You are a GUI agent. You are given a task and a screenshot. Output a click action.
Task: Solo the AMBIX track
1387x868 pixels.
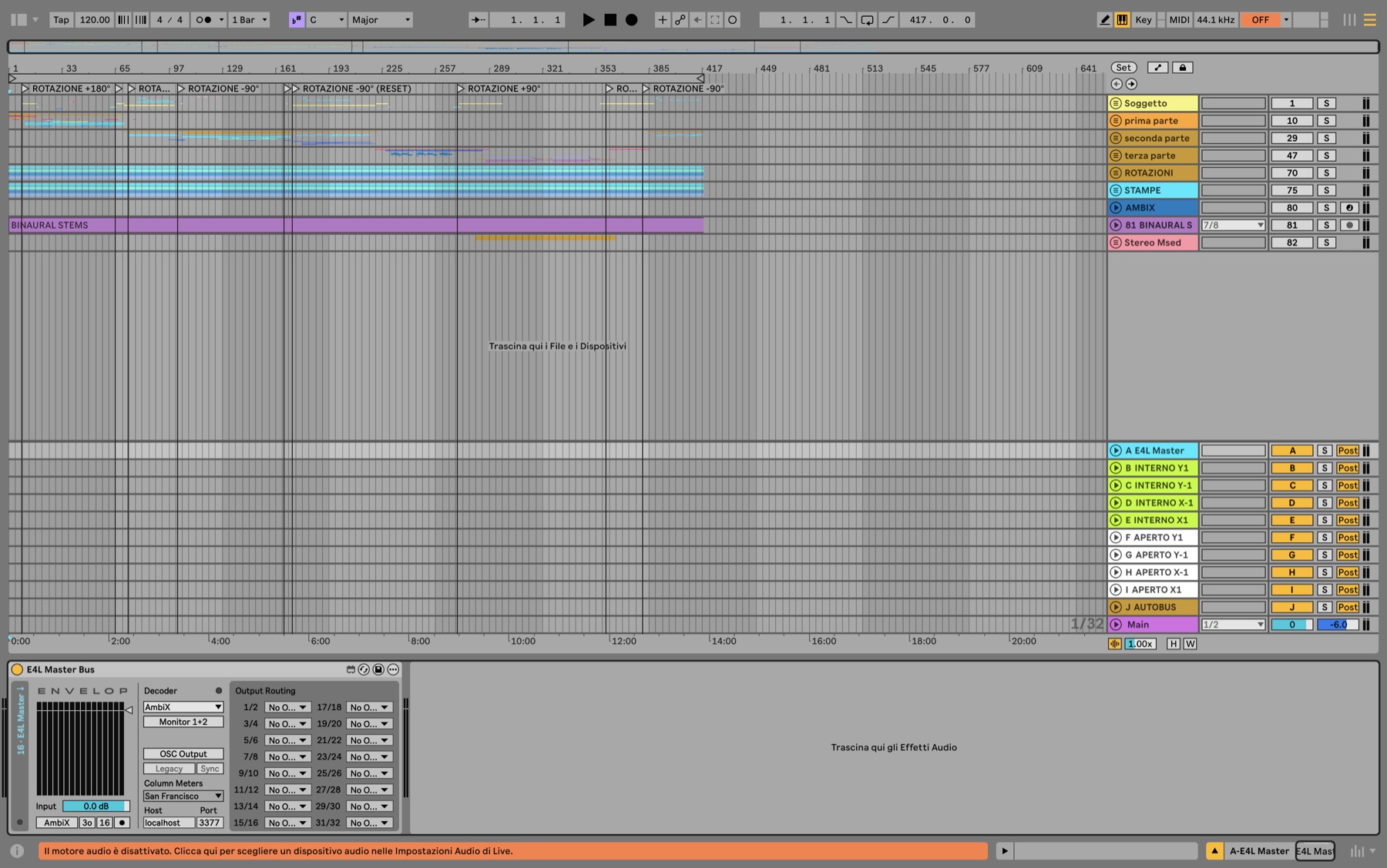click(1326, 208)
